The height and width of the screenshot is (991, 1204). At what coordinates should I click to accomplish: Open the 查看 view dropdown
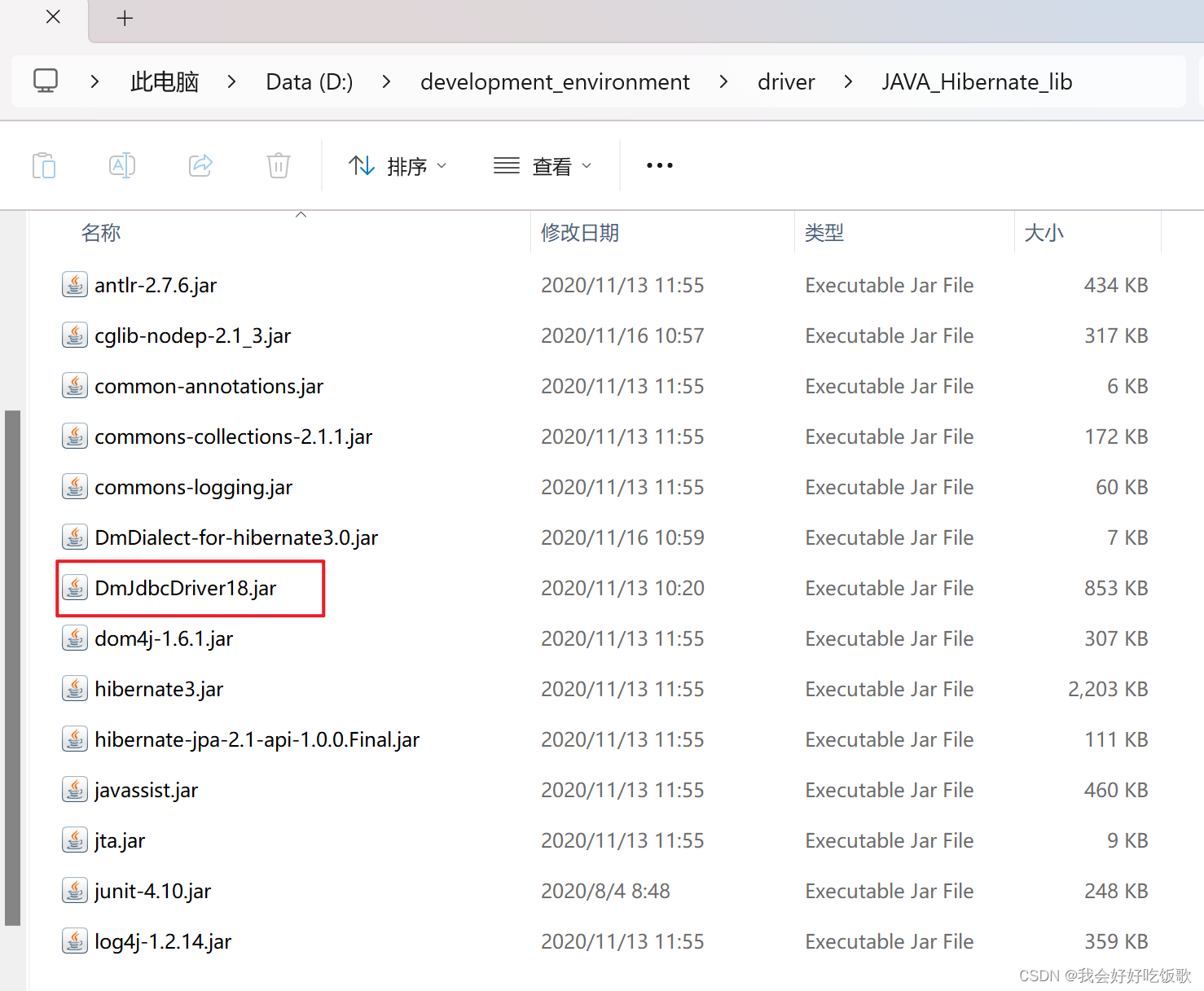coord(543,166)
